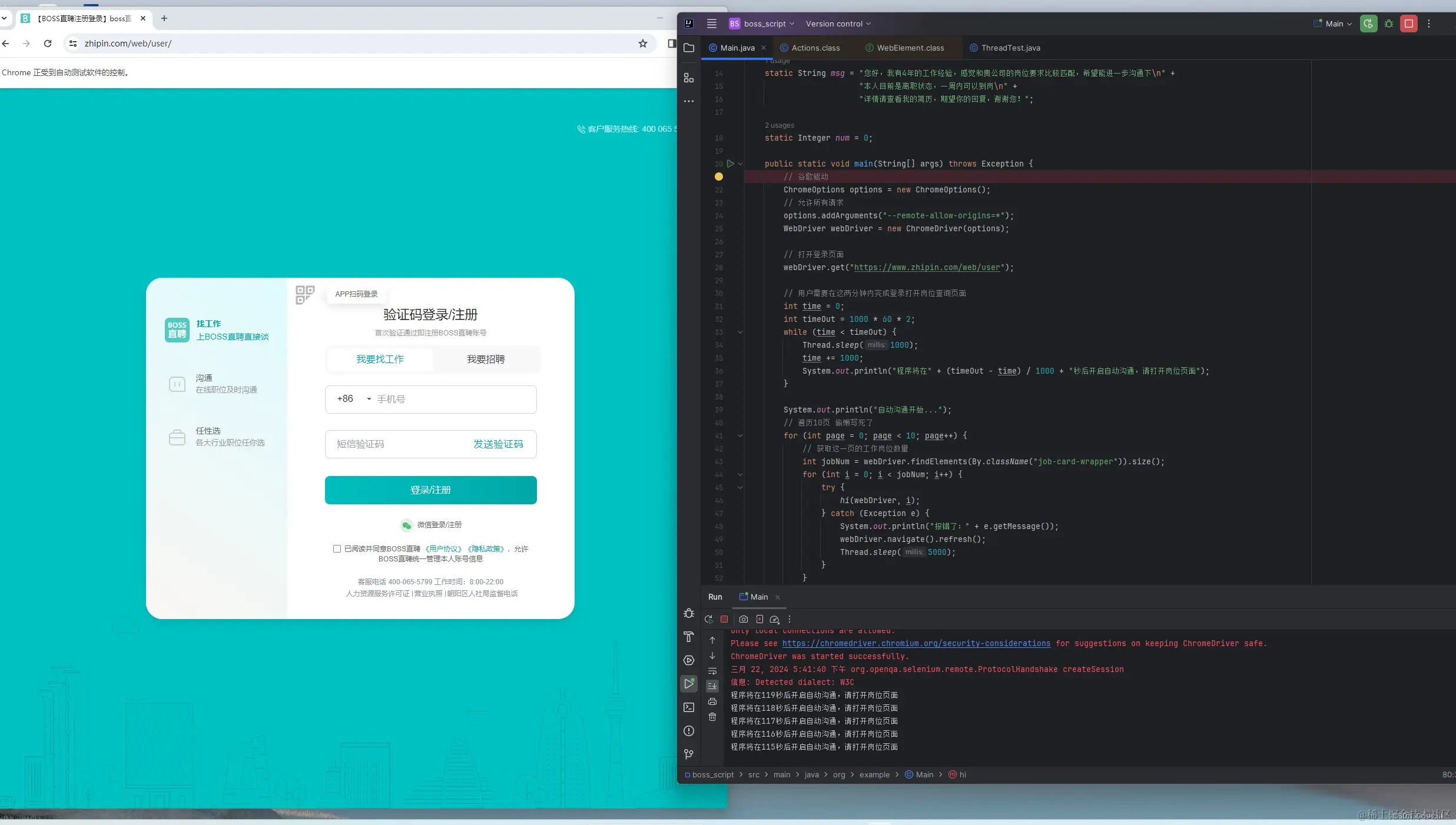The height and width of the screenshot is (825, 1456).
Task: Click the 登录/注册 button
Action: (430, 490)
